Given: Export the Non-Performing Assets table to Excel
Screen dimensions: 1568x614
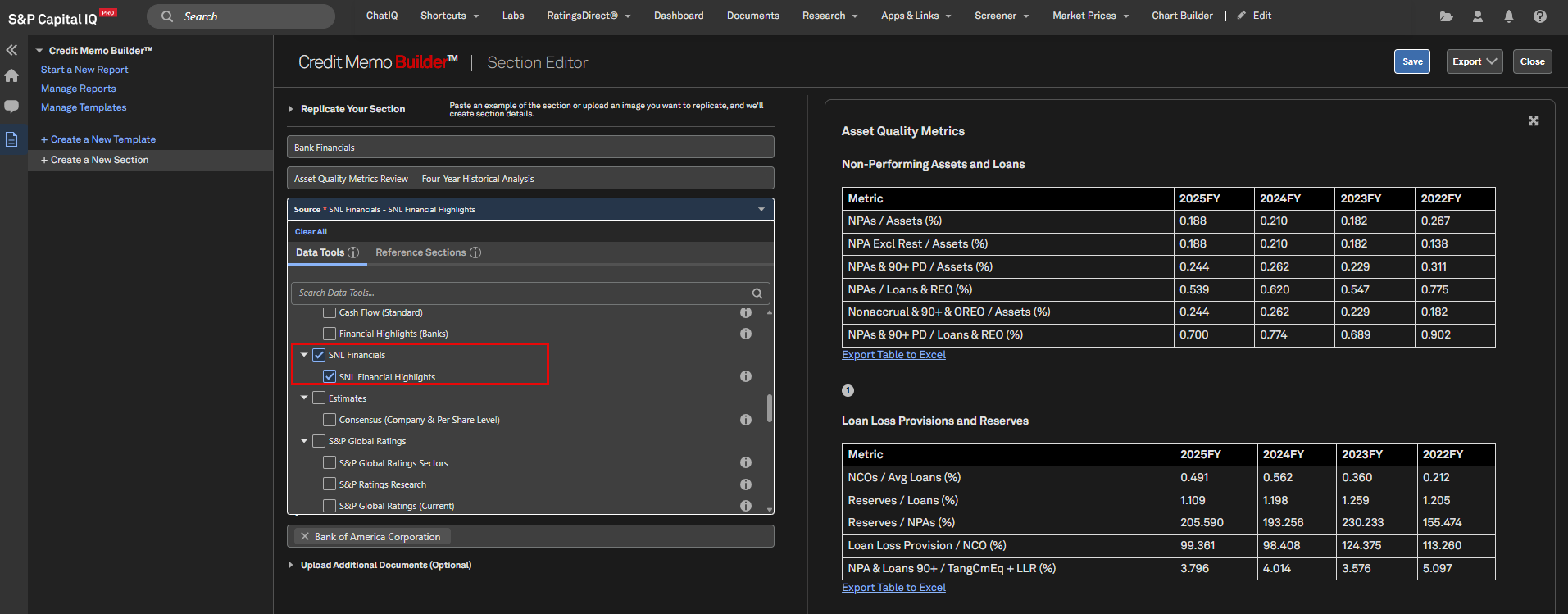Looking at the screenshot, I should tap(893, 355).
